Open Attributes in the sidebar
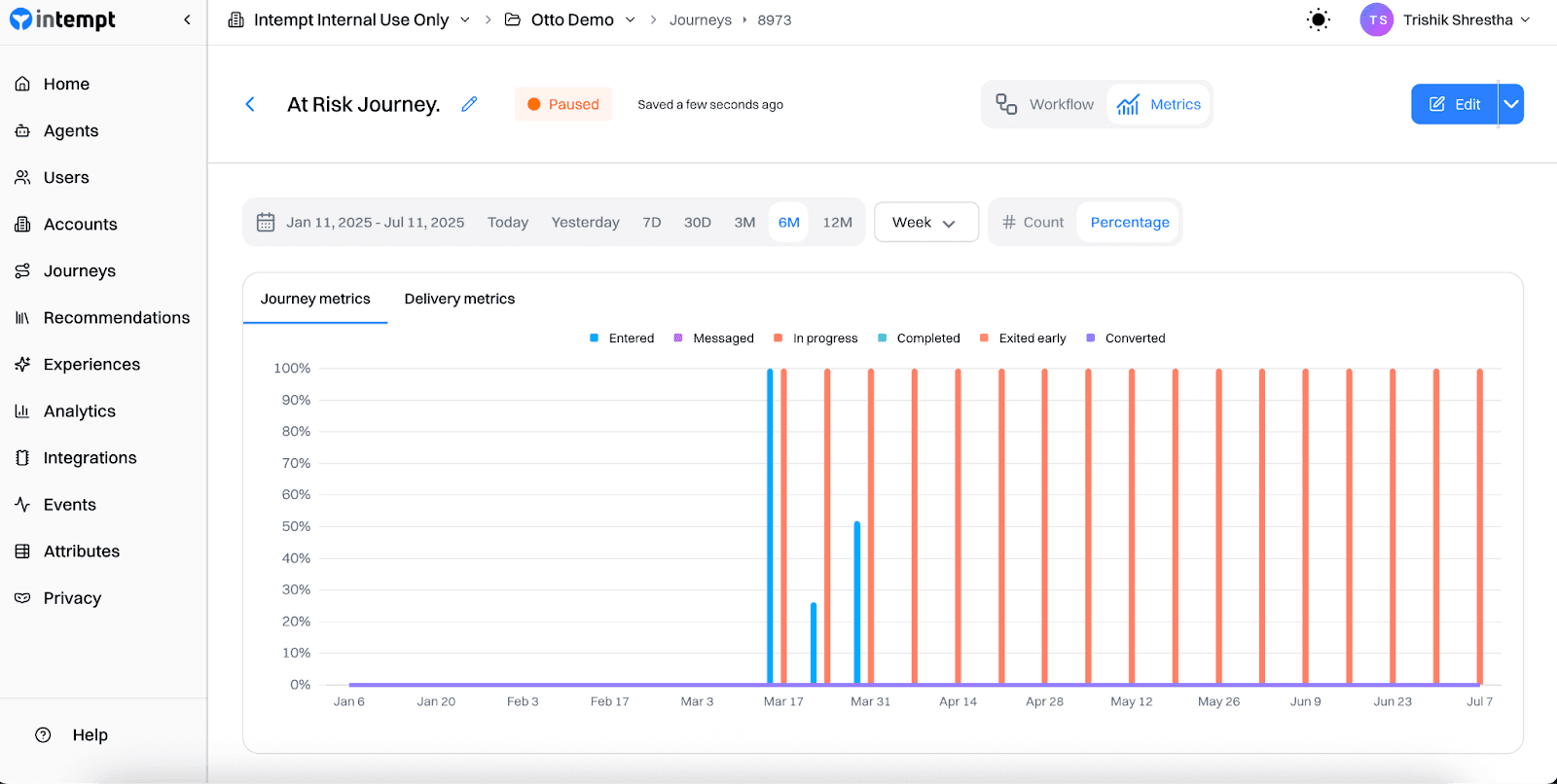The image size is (1557, 784). pyautogui.click(x=82, y=551)
